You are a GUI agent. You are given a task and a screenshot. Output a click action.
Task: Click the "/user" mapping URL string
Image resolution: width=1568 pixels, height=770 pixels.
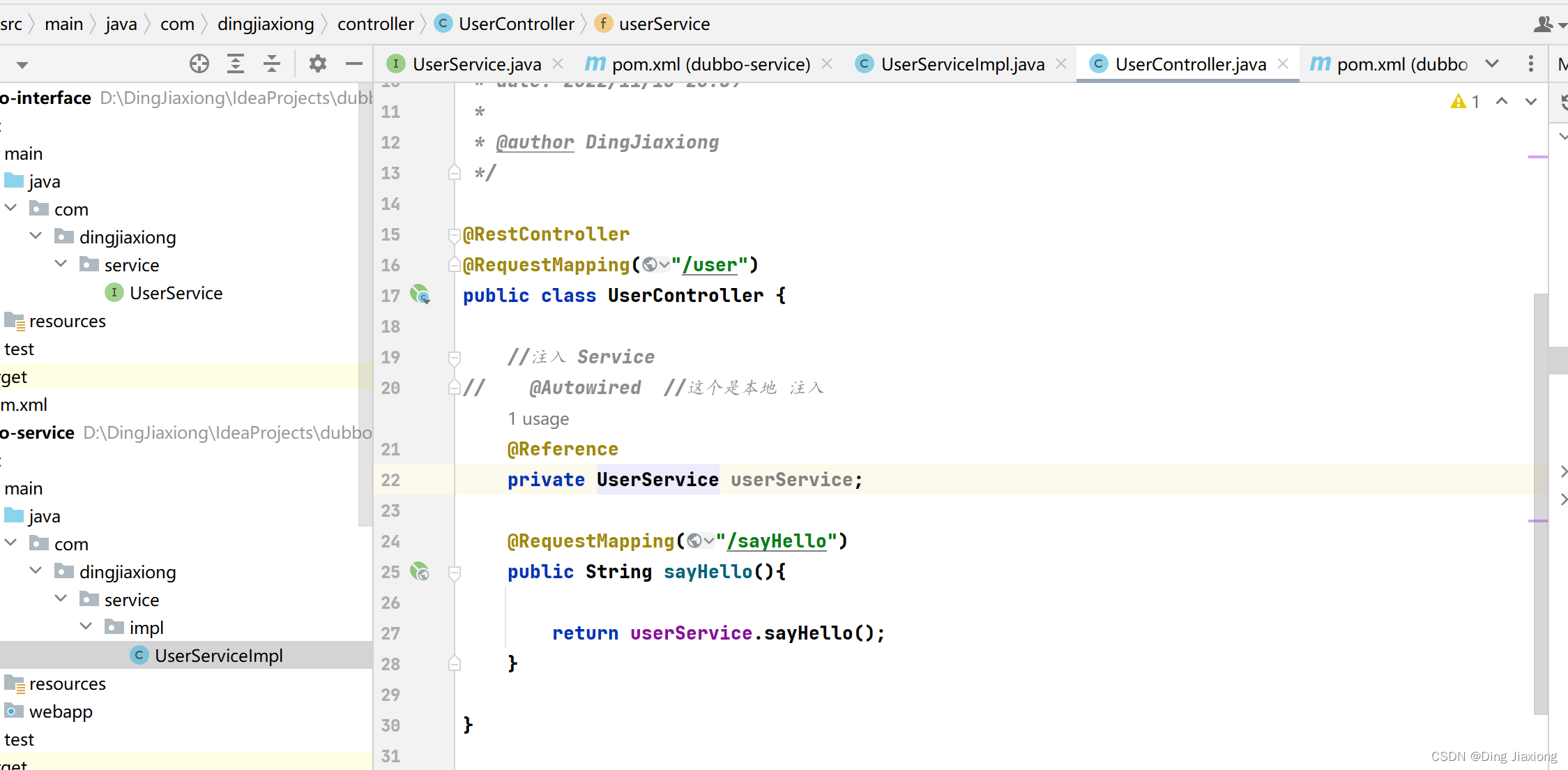pyautogui.click(x=708, y=265)
